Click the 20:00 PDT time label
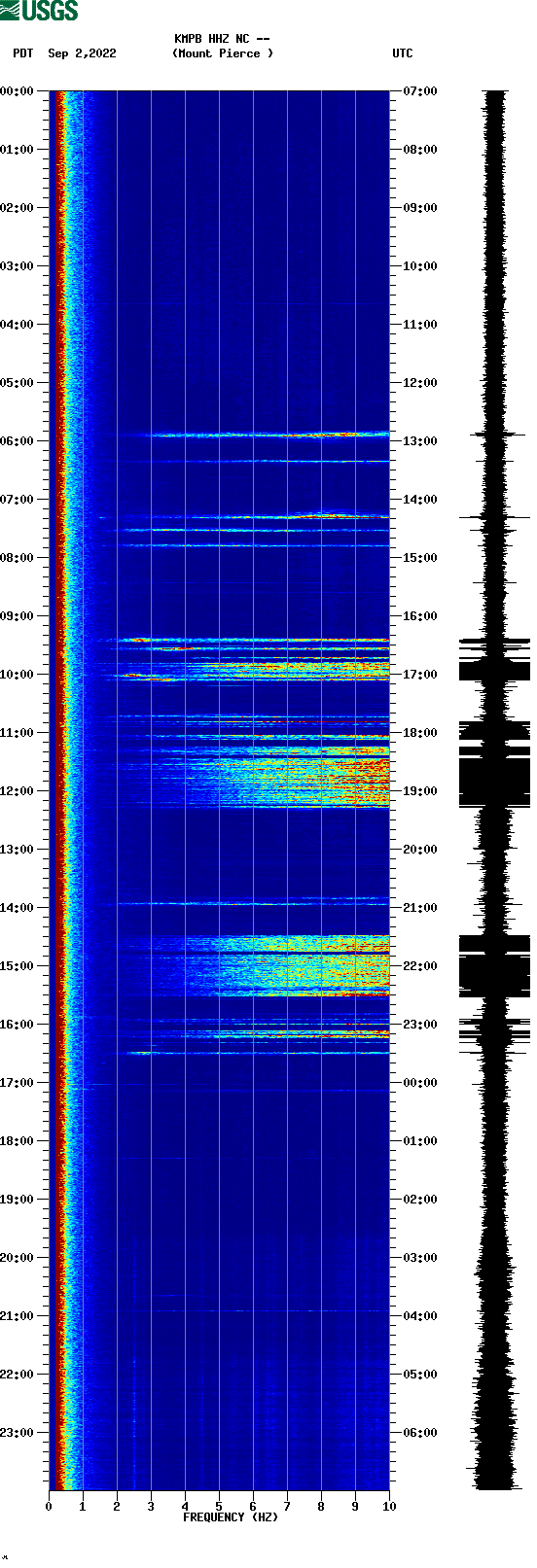Viewport: 537px width, 1568px height. [x=17, y=1258]
